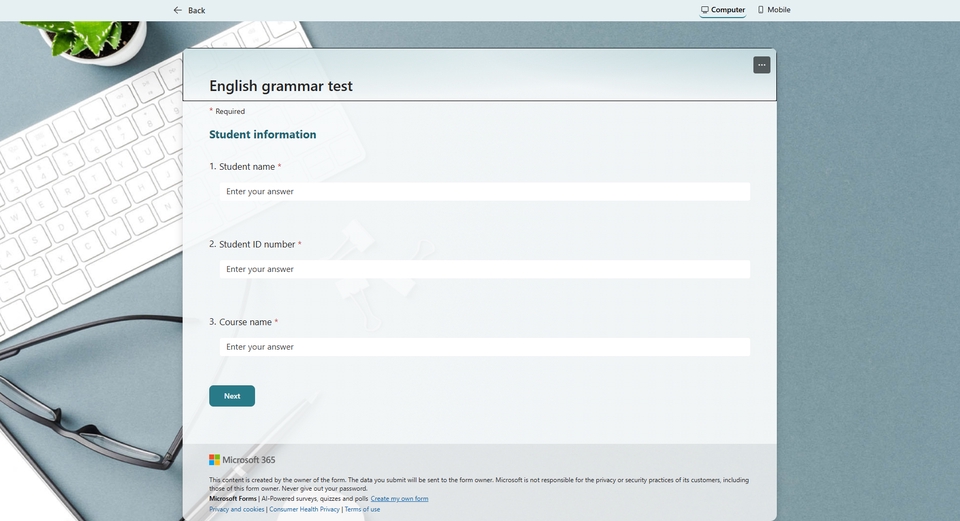
Task: Switch to Mobile preview tab
Action: [774, 10]
